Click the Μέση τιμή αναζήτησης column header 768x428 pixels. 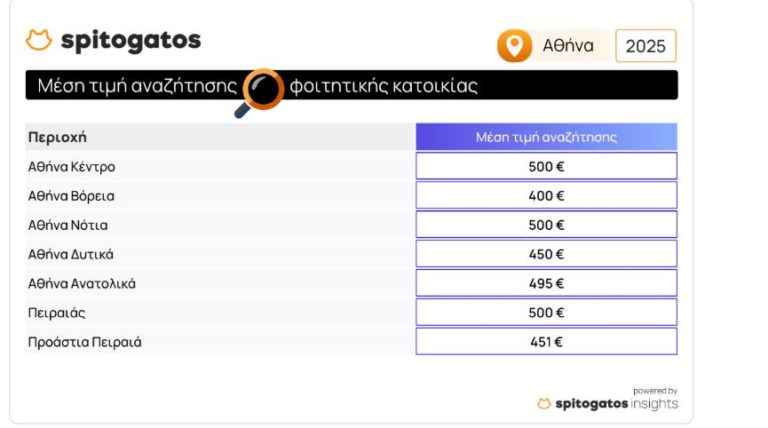pos(546,137)
